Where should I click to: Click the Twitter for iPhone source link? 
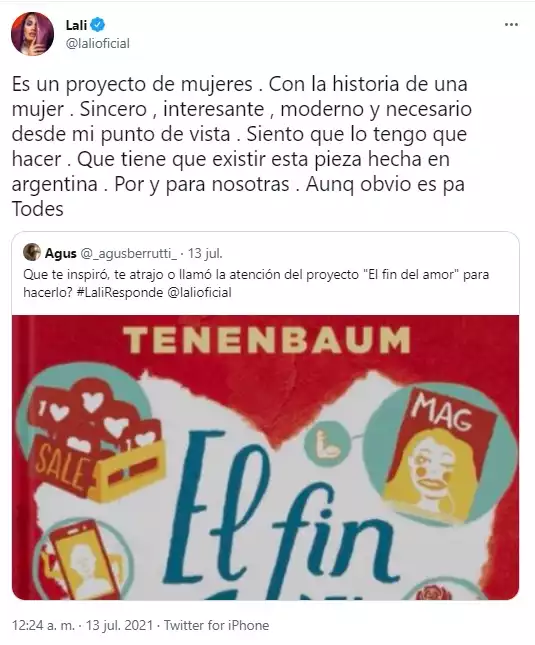point(216,625)
